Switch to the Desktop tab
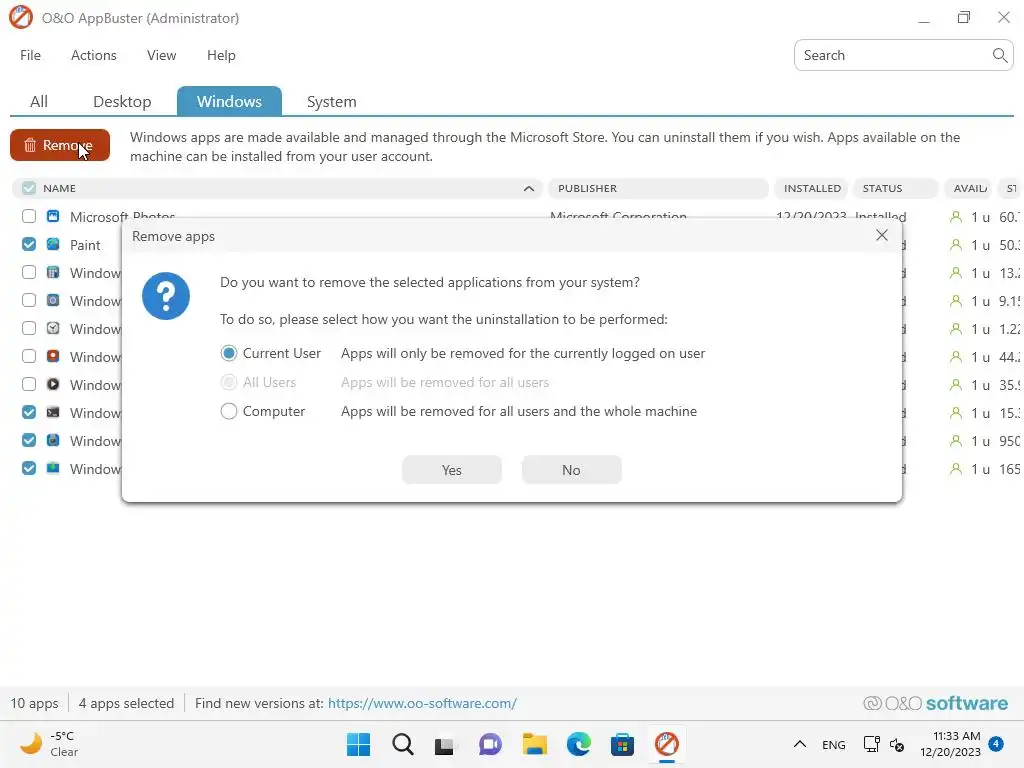1024x768 pixels. (x=122, y=102)
